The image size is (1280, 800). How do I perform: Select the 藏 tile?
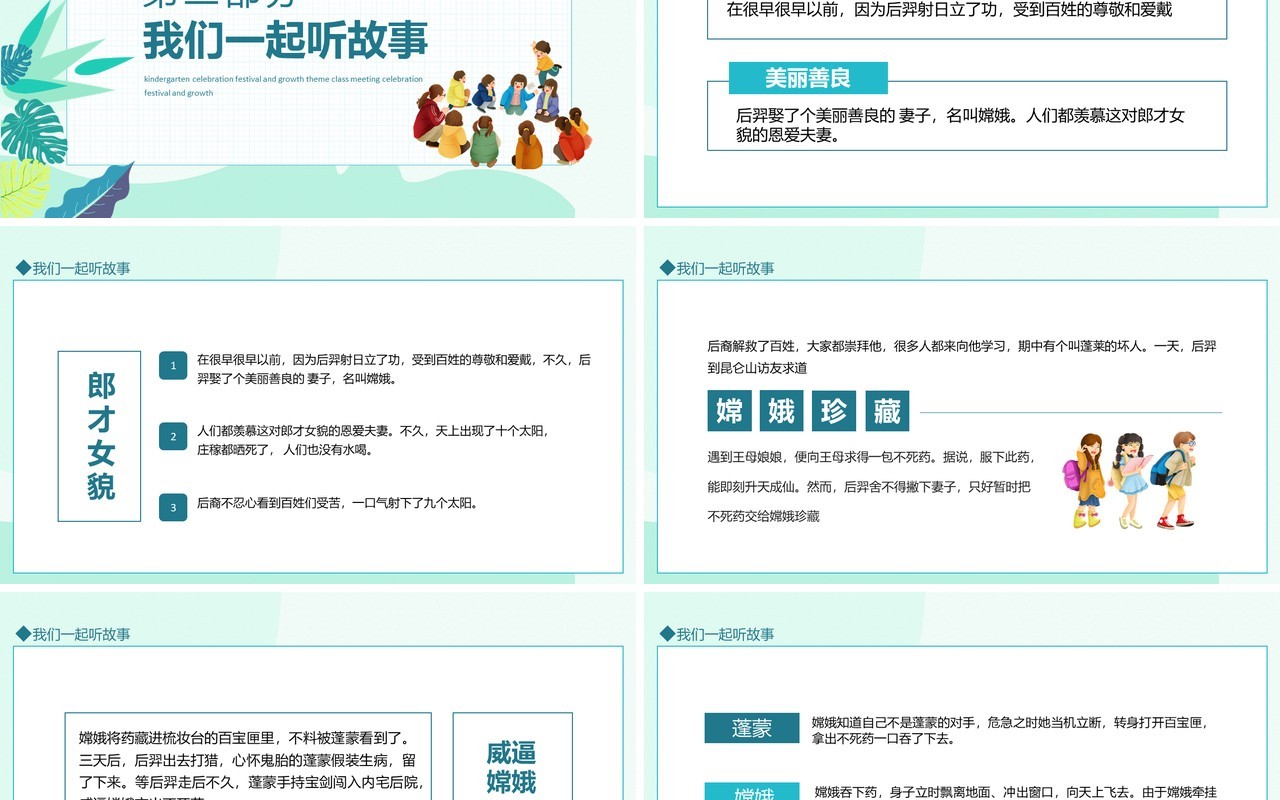[x=887, y=411]
